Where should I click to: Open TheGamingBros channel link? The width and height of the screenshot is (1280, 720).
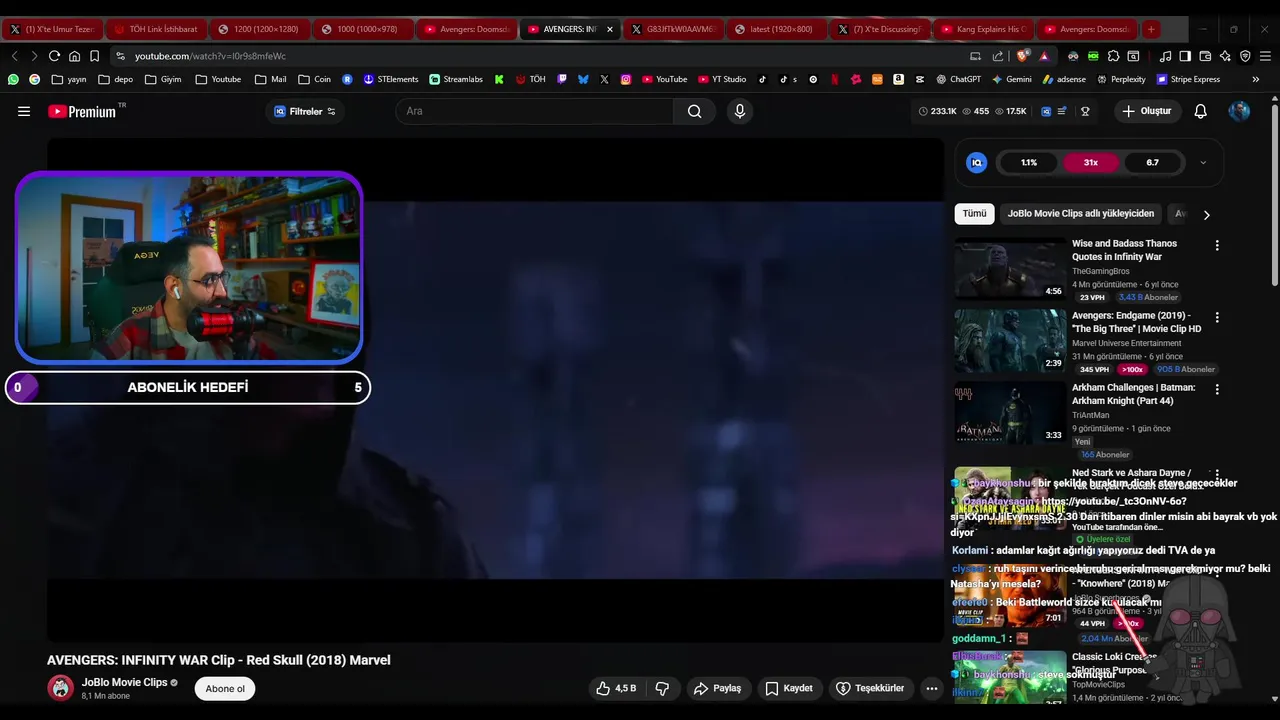(x=1101, y=271)
